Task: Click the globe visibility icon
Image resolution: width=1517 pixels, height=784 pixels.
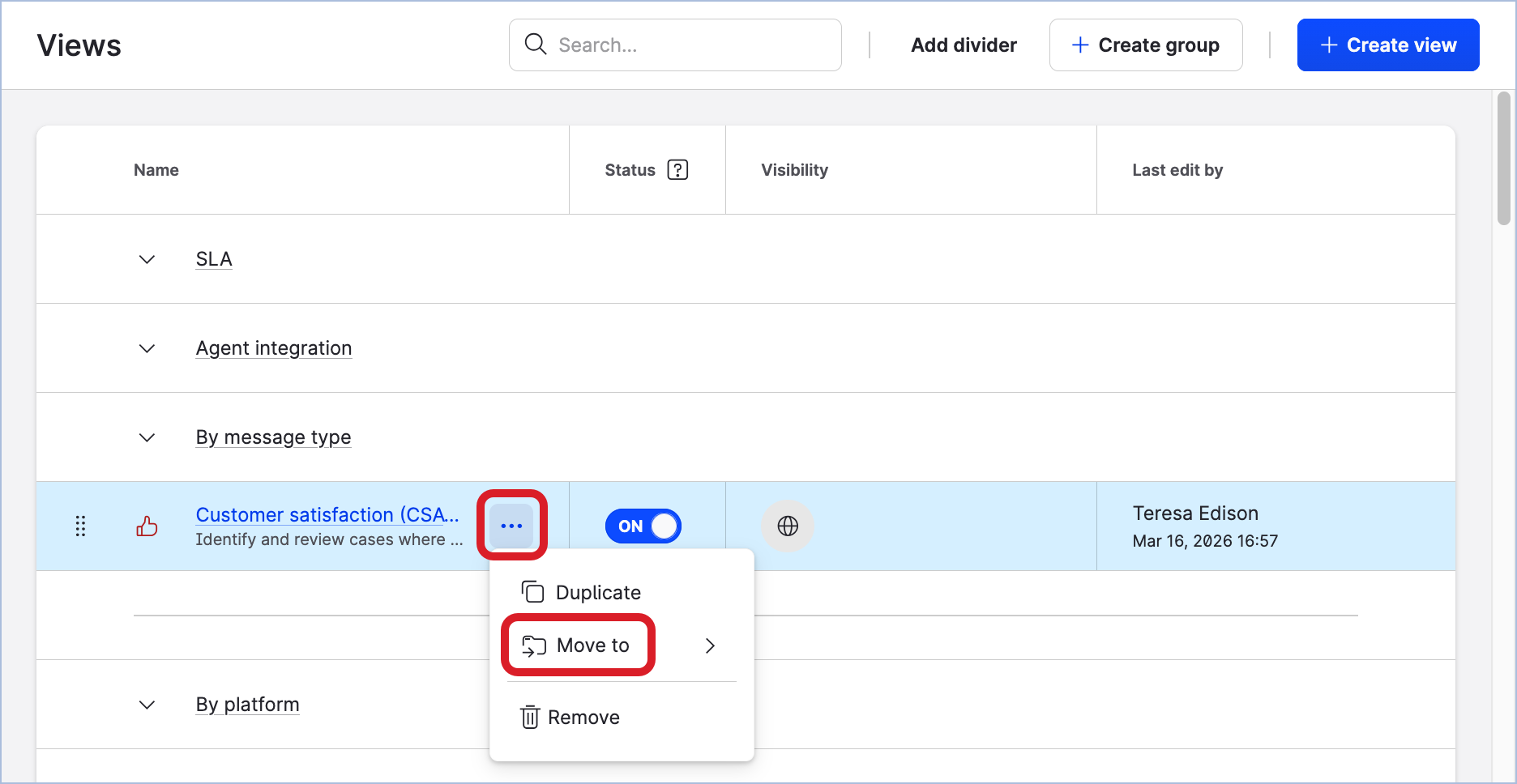Action: tap(787, 526)
